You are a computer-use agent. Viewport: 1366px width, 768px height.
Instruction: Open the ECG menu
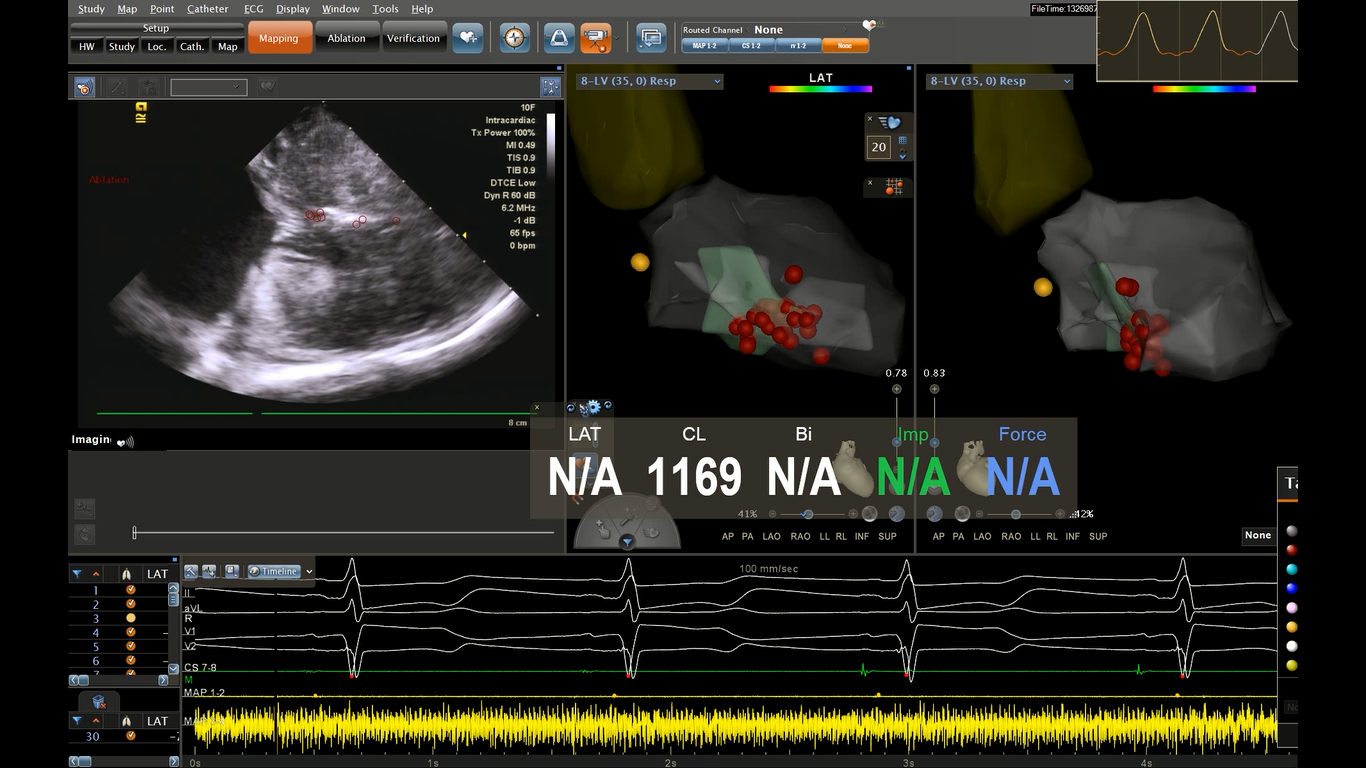click(x=253, y=9)
